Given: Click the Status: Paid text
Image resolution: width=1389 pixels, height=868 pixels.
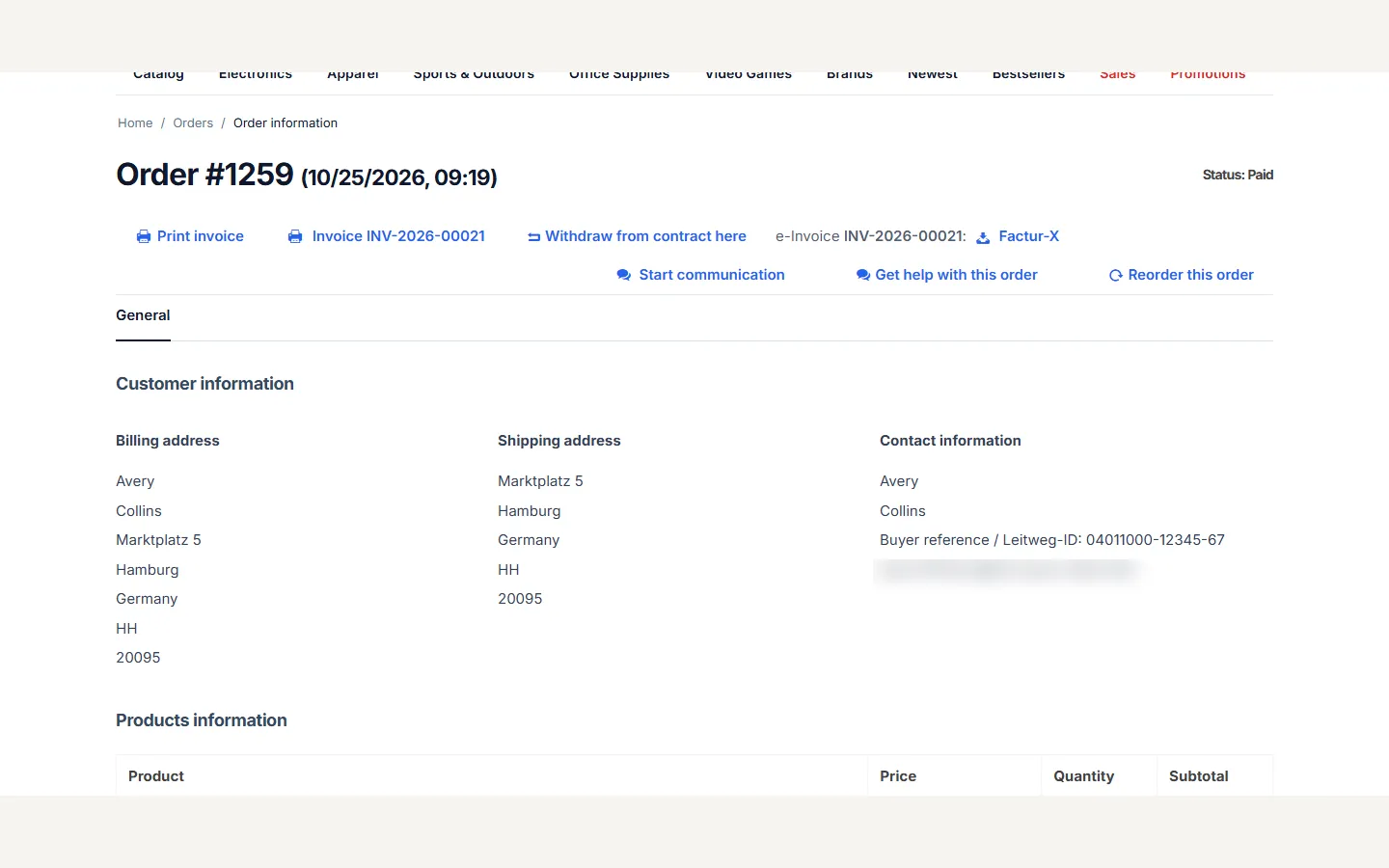Looking at the screenshot, I should (x=1238, y=175).
